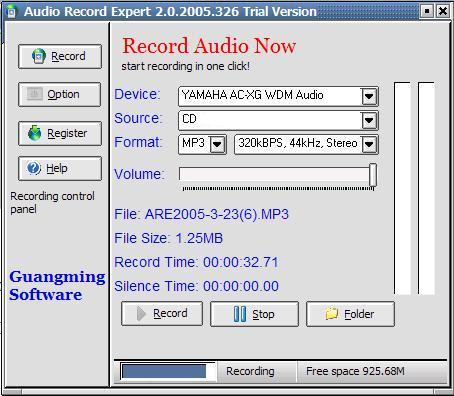Click the blue progress bar in status bar
454x396 pixels.
164,371
